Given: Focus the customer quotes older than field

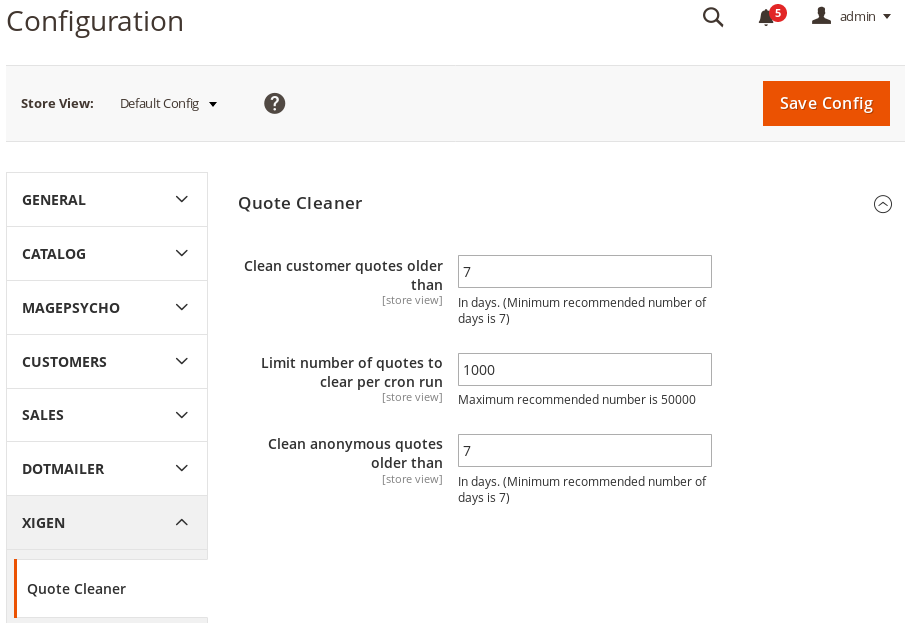Looking at the screenshot, I should 584,271.
